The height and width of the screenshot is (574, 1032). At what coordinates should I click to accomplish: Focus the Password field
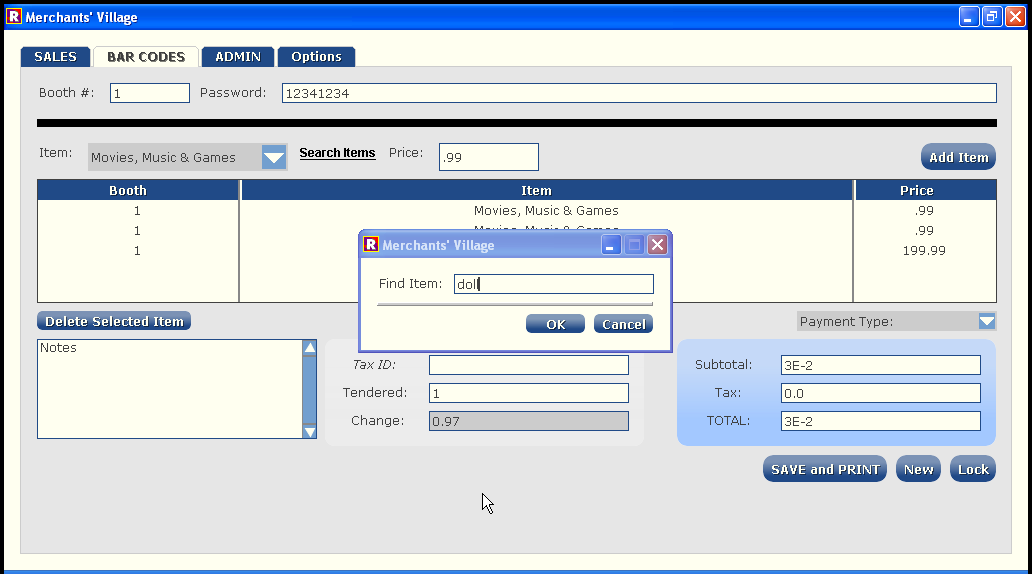click(x=639, y=93)
